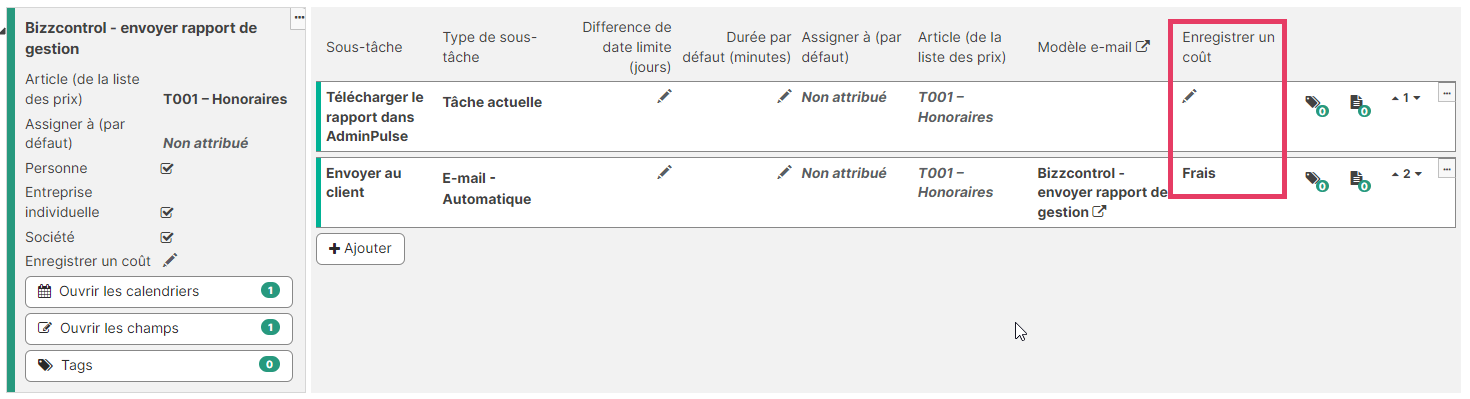
Task: Edit date limit pencil for Télécharger le rapport row
Action: 665,96
